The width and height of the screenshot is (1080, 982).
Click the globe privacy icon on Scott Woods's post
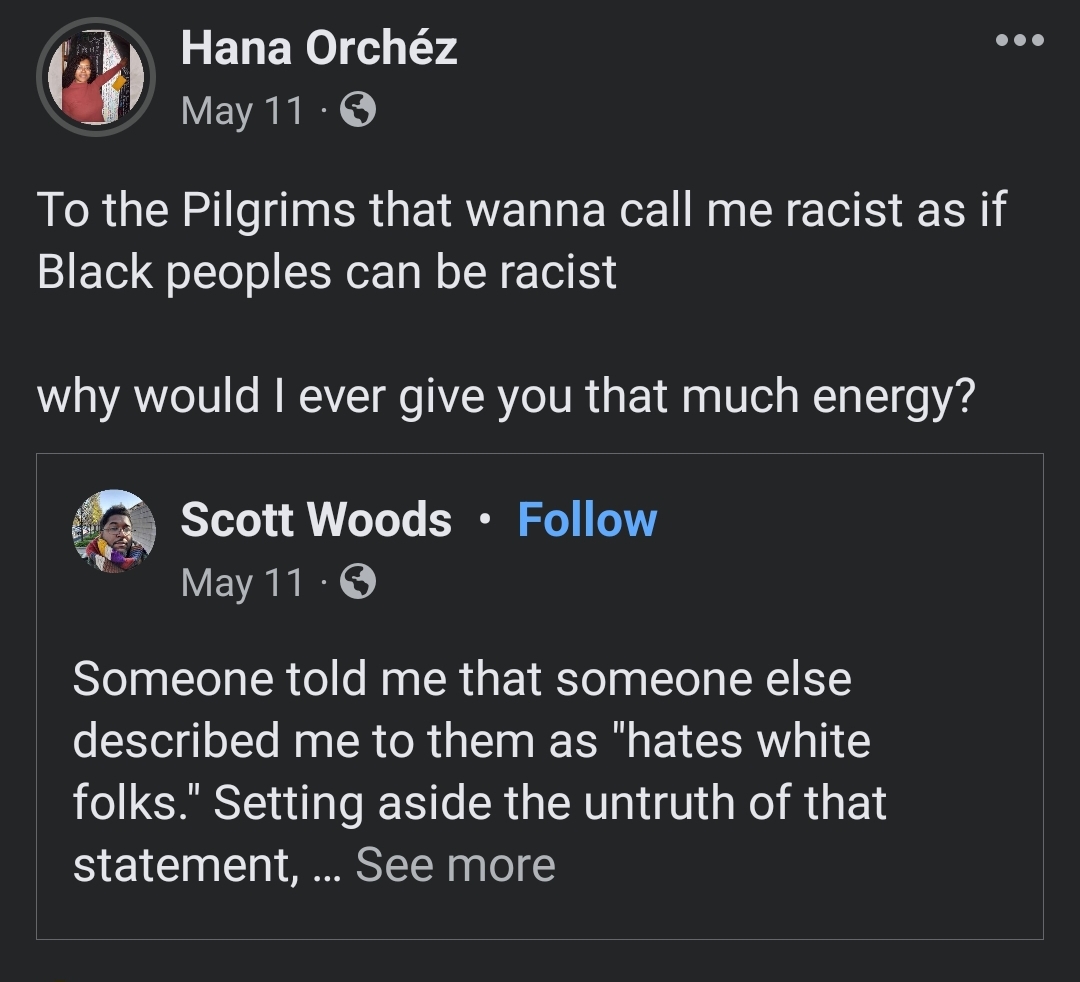tap(358, 581)
